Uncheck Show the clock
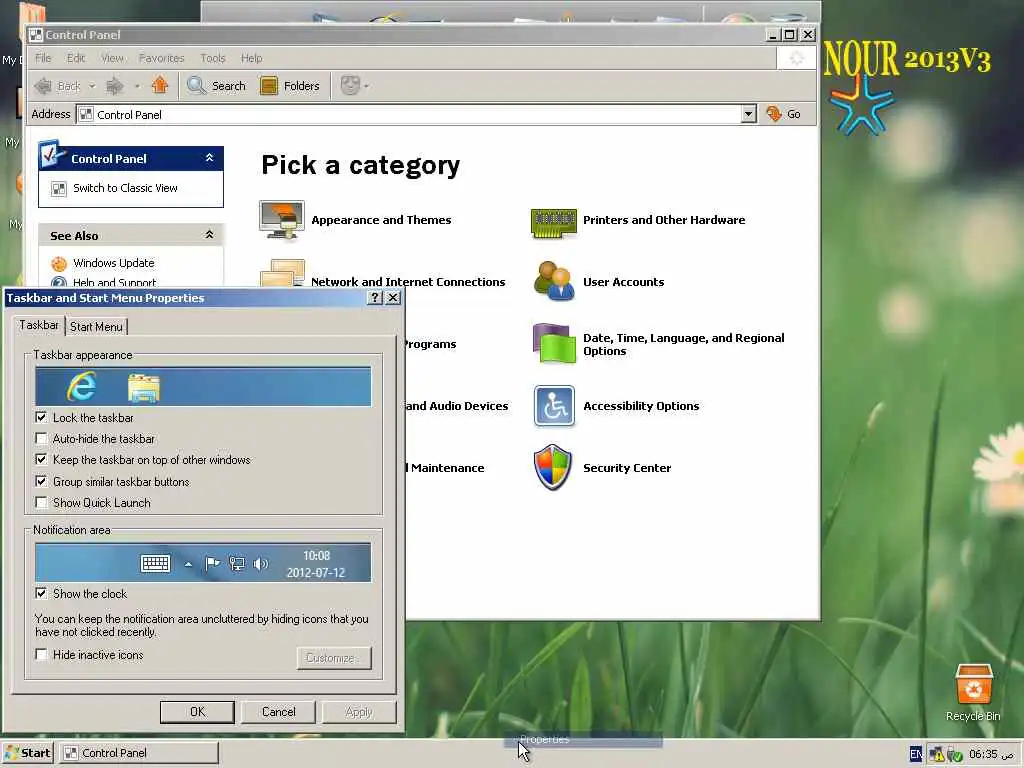The width and height of the screenshot is (1024, 768). (41, 593)
